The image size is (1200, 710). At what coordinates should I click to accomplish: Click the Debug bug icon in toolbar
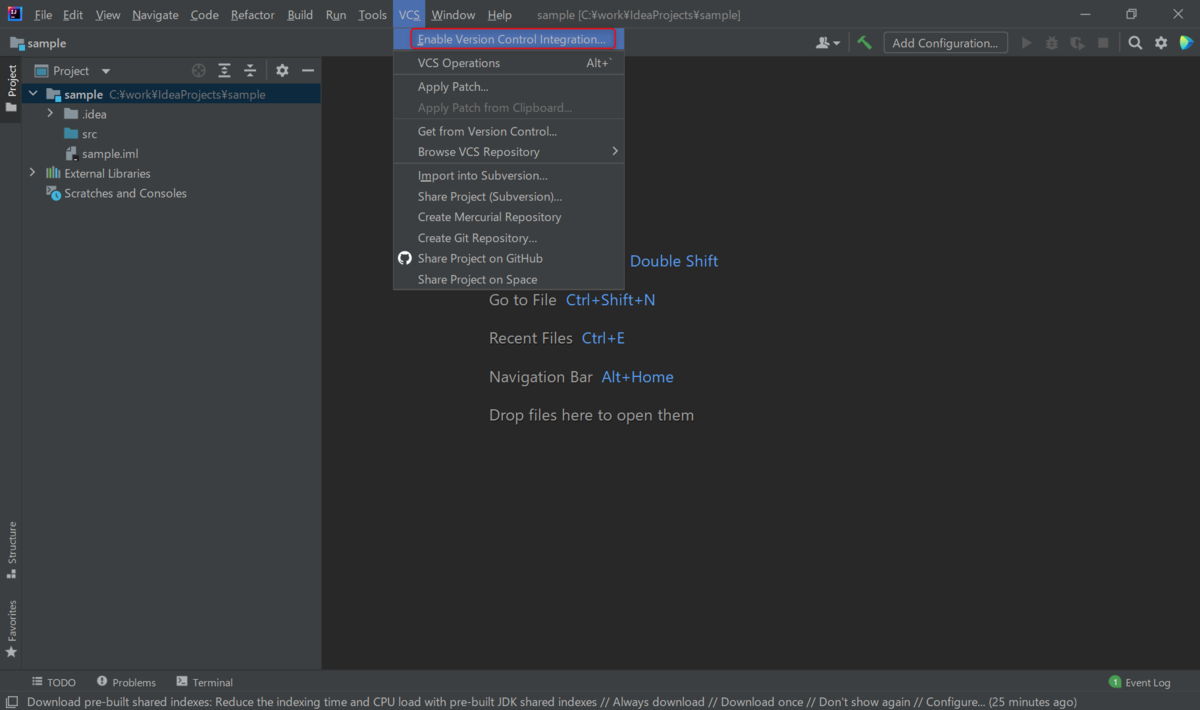click(1051, 43)
